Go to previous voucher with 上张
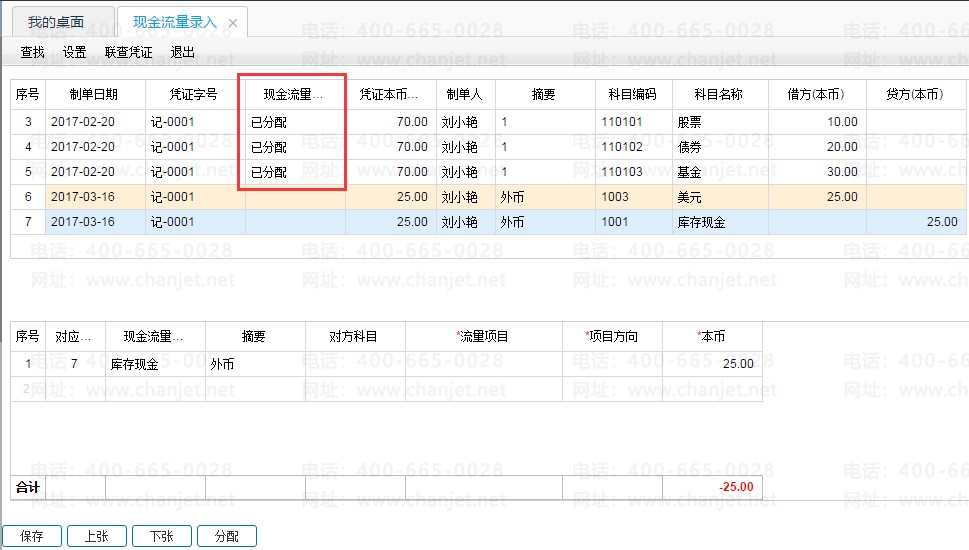 click(97, 536)
